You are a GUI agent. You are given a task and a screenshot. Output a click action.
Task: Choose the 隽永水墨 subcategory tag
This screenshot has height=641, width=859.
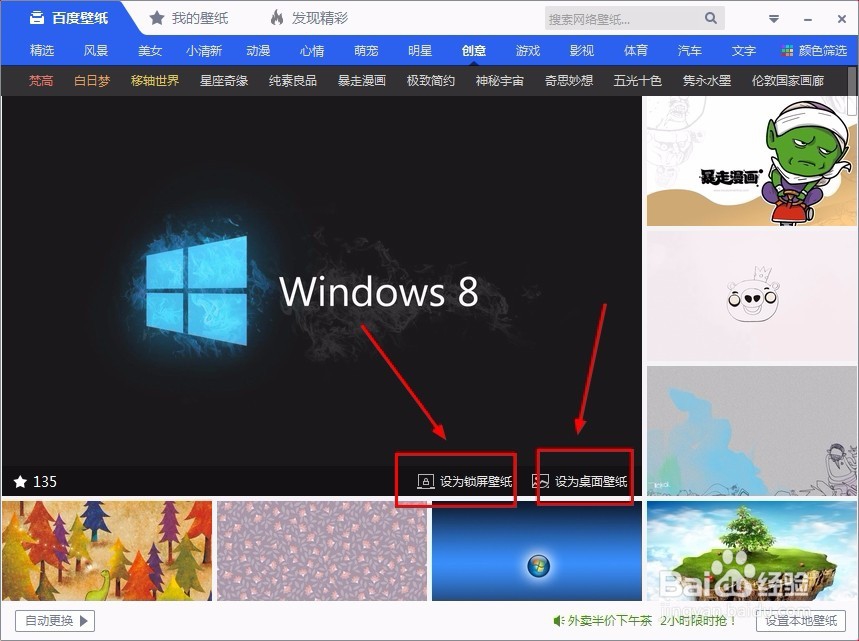(x=707, y=81)
